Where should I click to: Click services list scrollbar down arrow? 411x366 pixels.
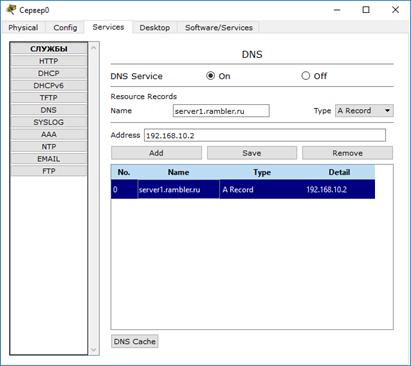pos(94,349)
